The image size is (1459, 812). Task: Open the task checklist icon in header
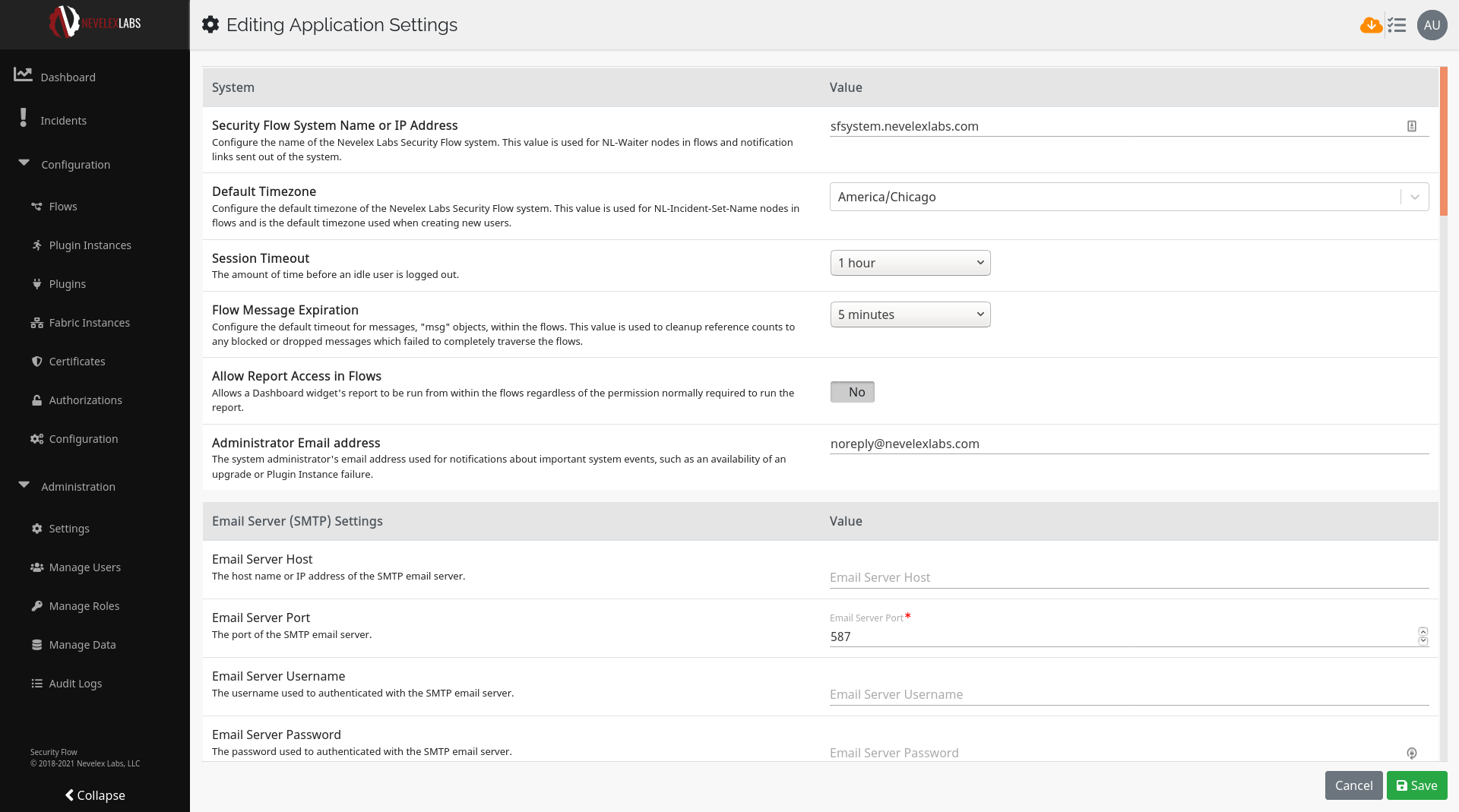1397,25
